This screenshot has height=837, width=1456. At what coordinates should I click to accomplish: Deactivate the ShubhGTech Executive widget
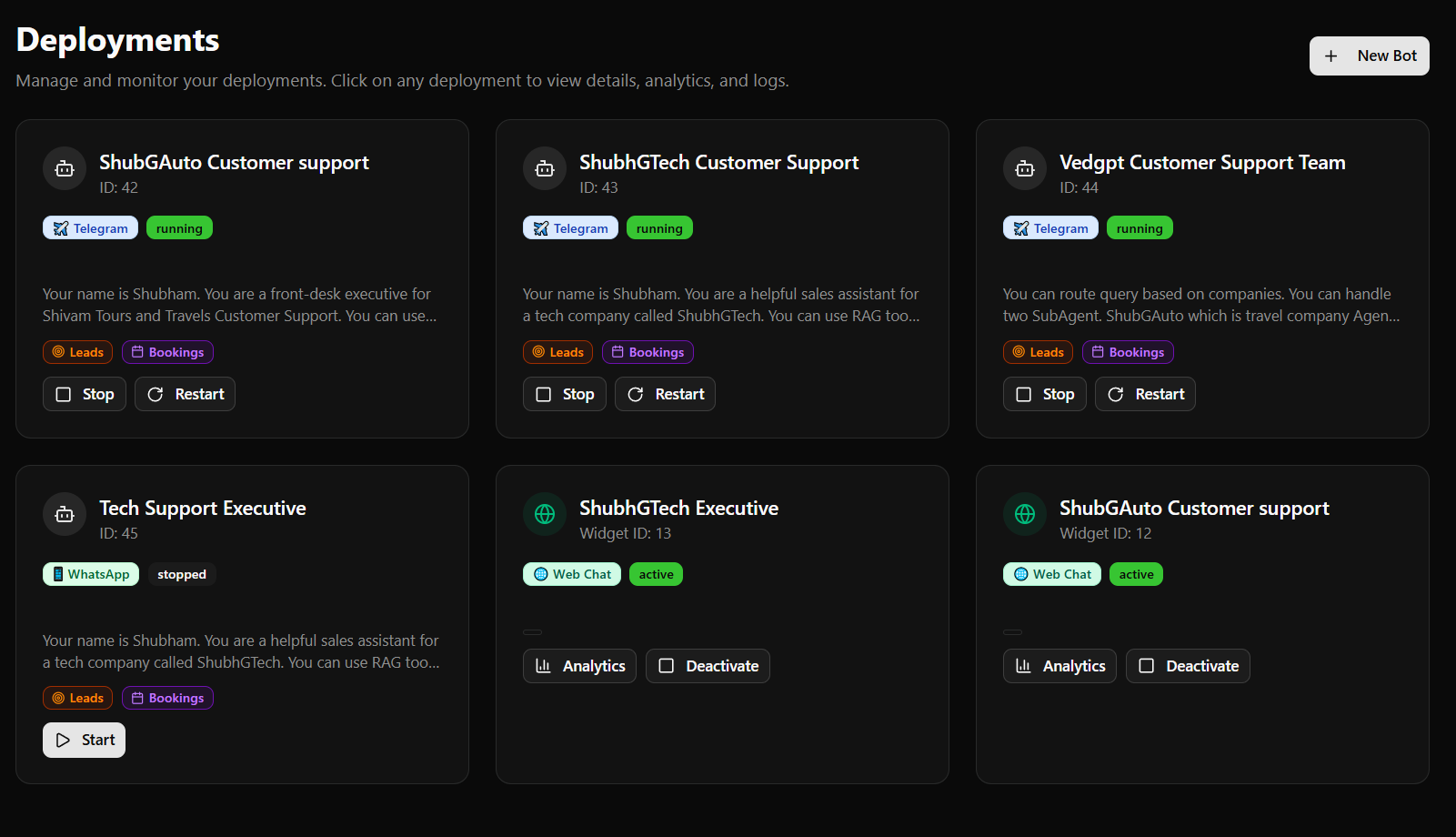pyautogui.click(x=708, y=666)
